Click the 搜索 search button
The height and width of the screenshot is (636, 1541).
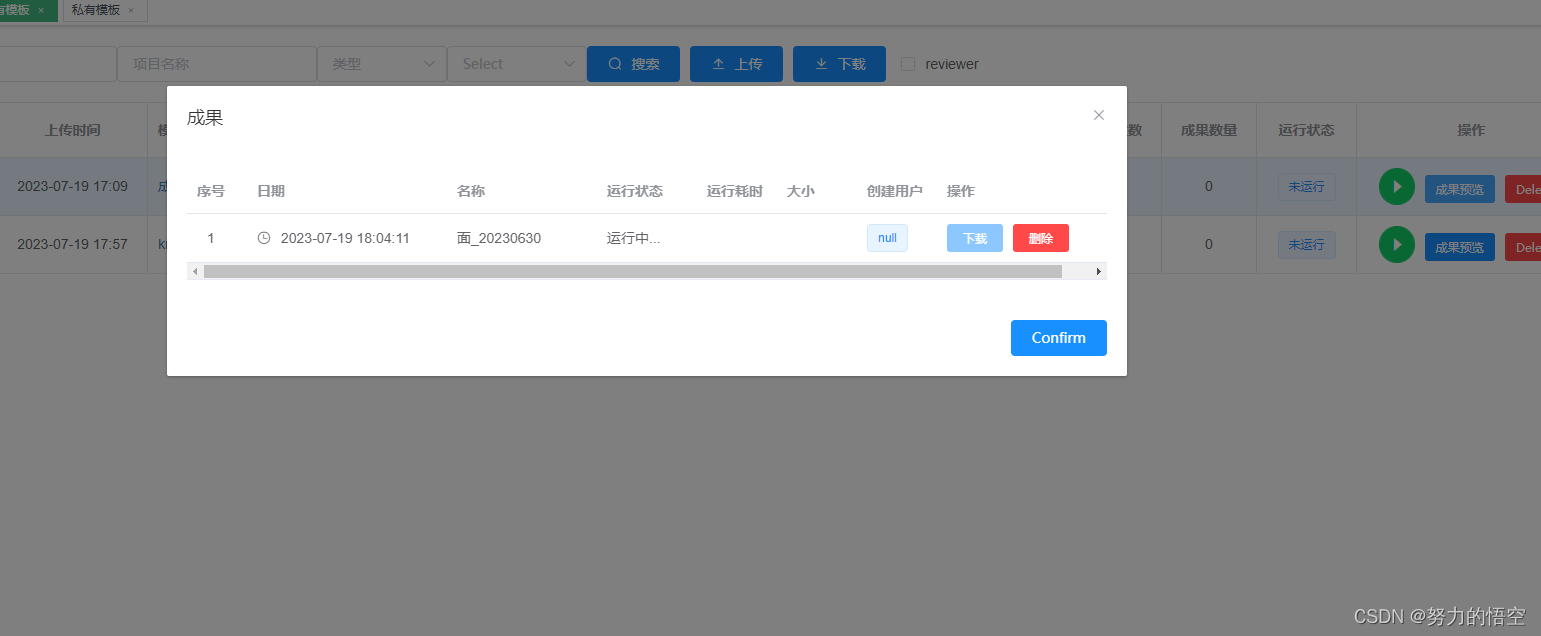click(x=633, y=64)
